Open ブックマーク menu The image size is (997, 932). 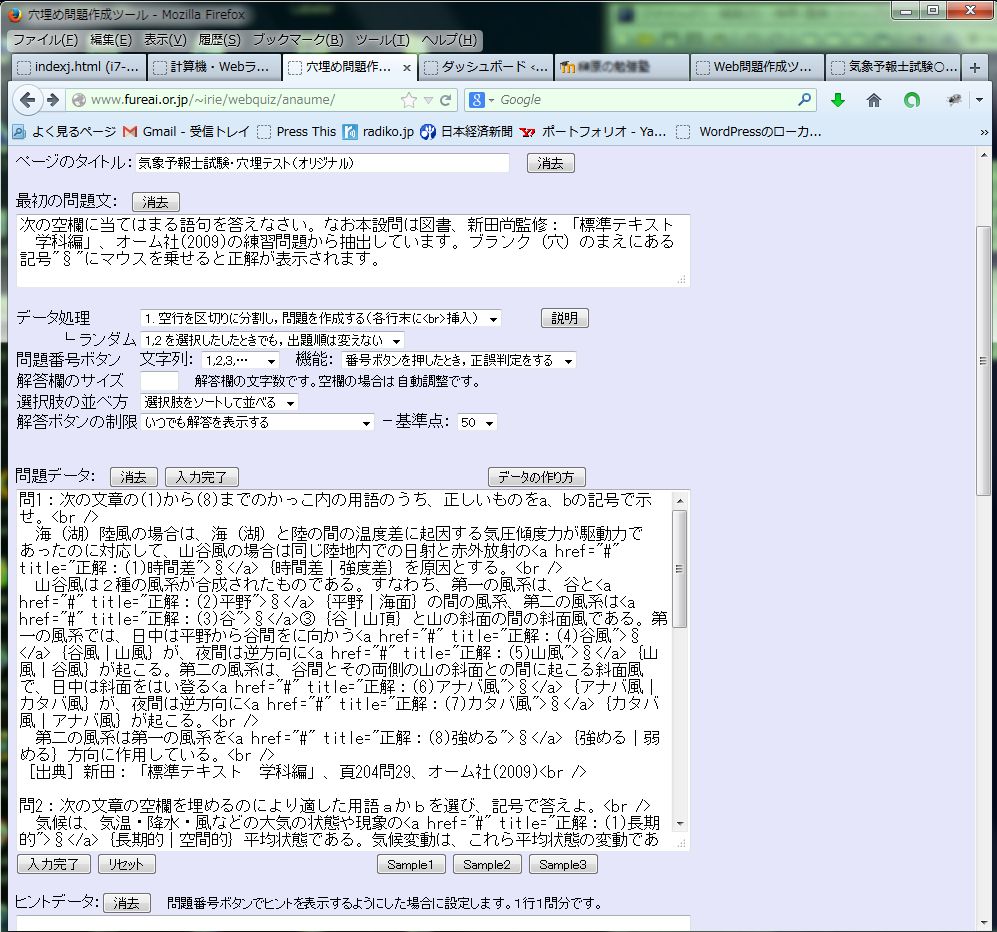pyautogui.click(x=298, y=40)
